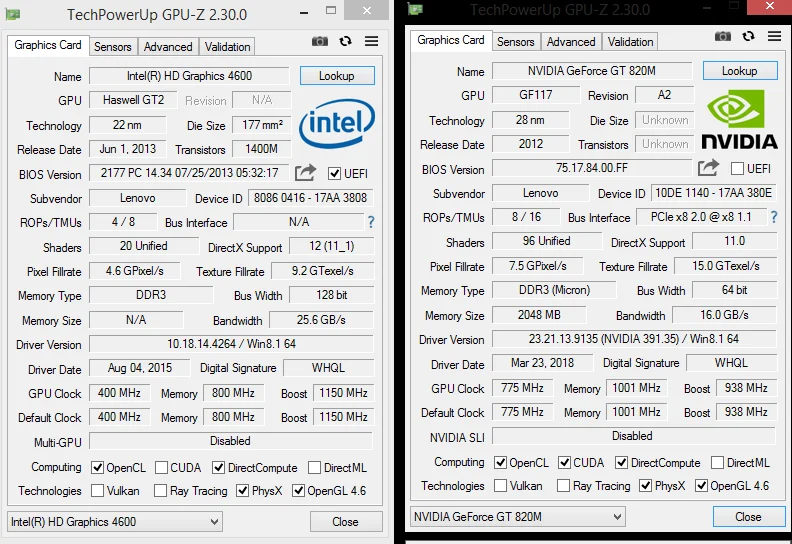The image size is (792, 544).
Task: Click the Bus Interface question mark in the Intel window
Action: [x=371, y=222]
